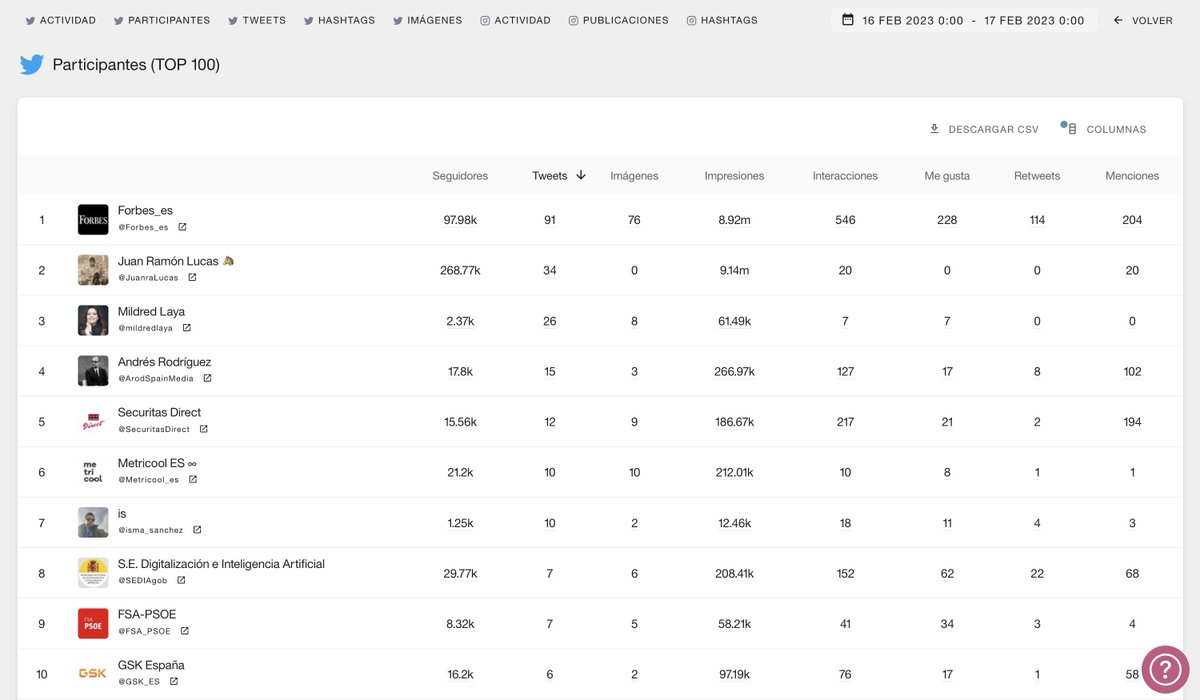This screenshot has height=700, width=1200.
Task: Click Andrés Rodríguez mentions value 102
Action: 1132,371
